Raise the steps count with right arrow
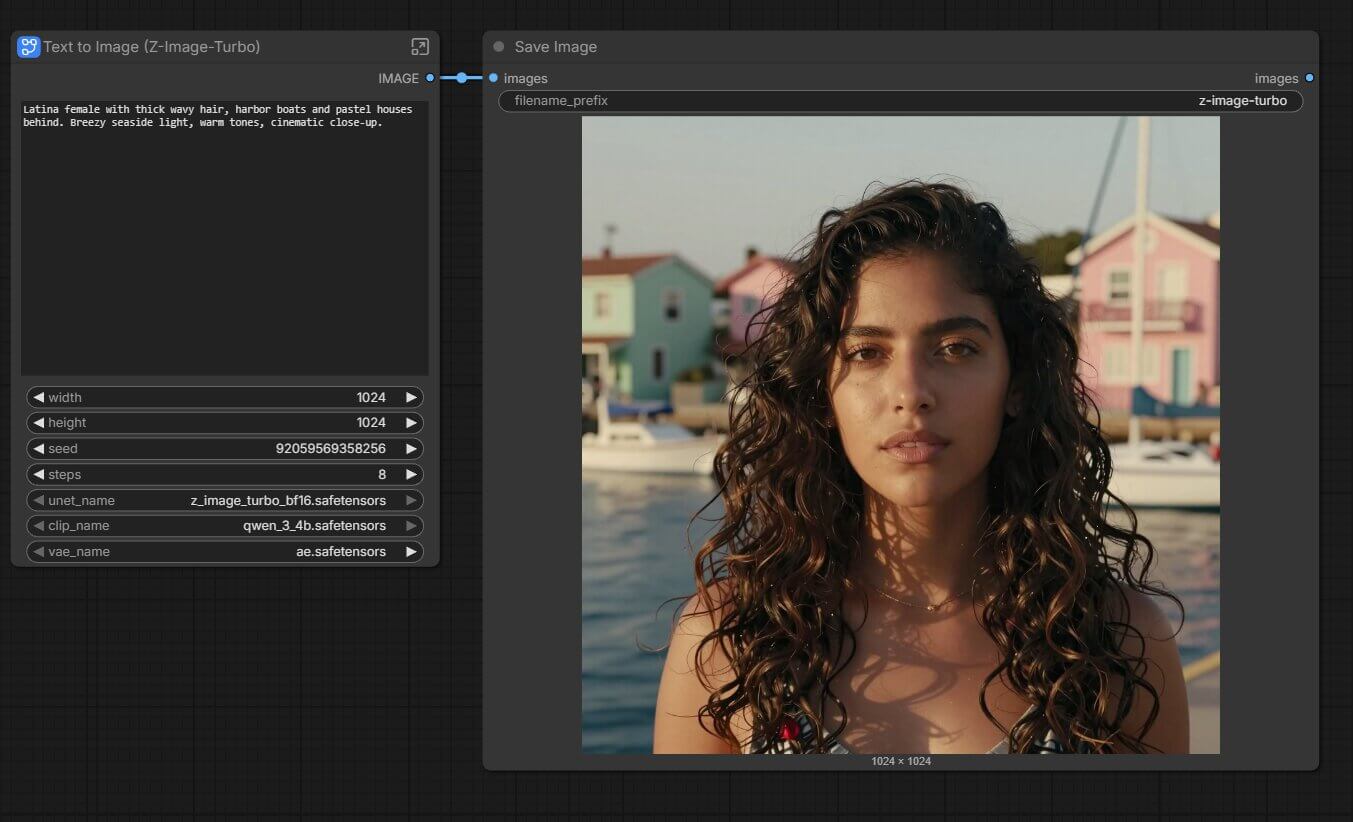 pos(411,475)
